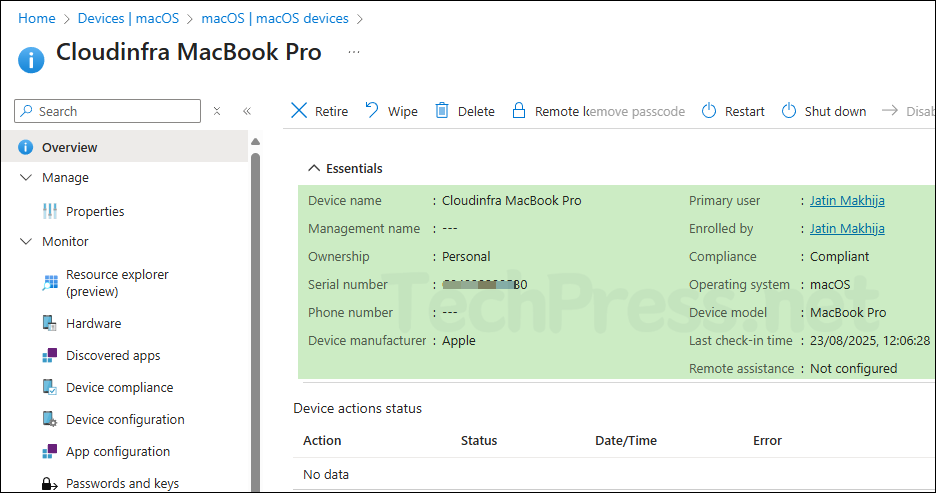
Task: Click the Shut down power icon
Action: pyautogui.click(x=789, y=110)
